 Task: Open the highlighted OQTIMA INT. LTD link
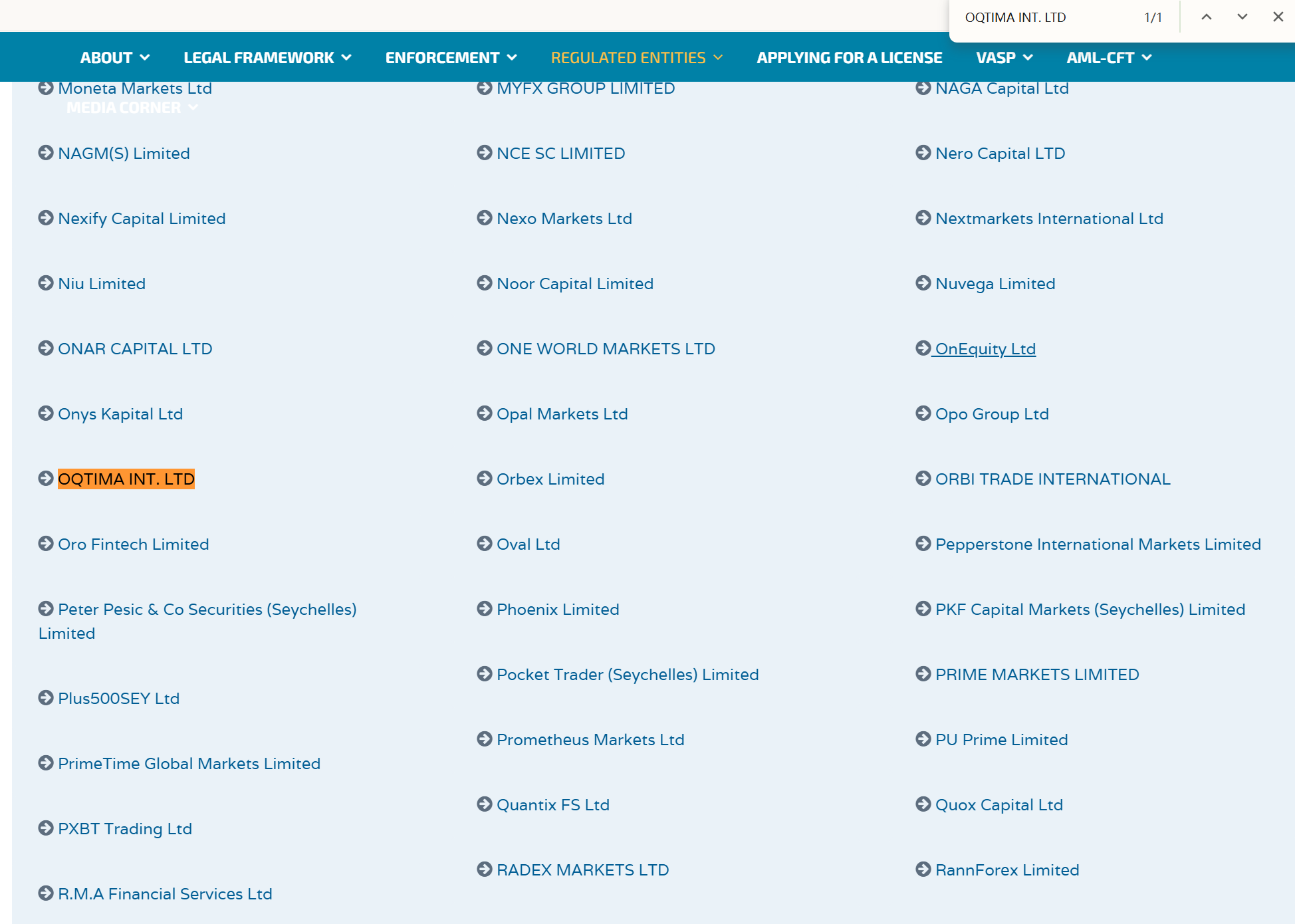[x=126, y=479]
